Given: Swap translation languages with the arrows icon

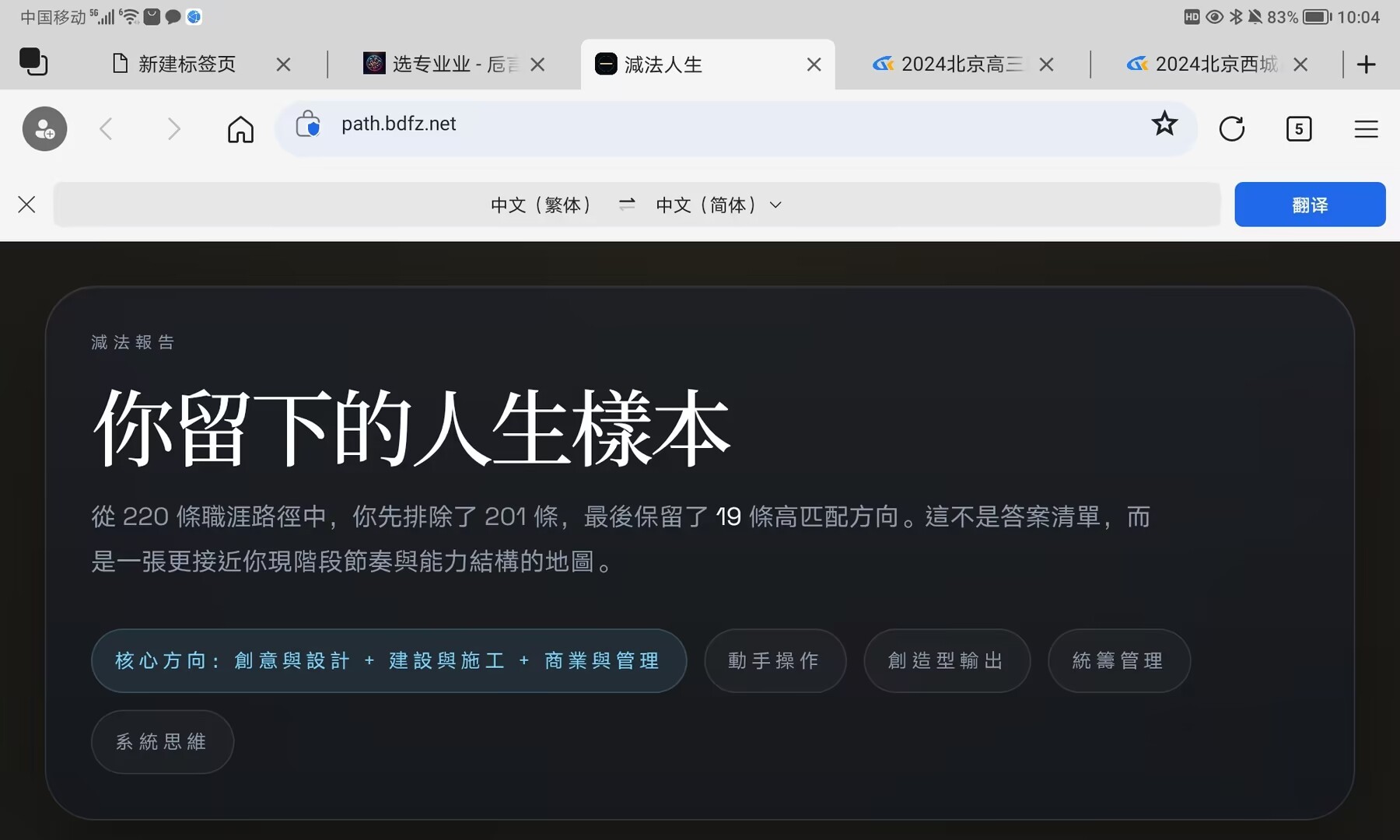Looking at the screenshot, I should tap(627, 205).
